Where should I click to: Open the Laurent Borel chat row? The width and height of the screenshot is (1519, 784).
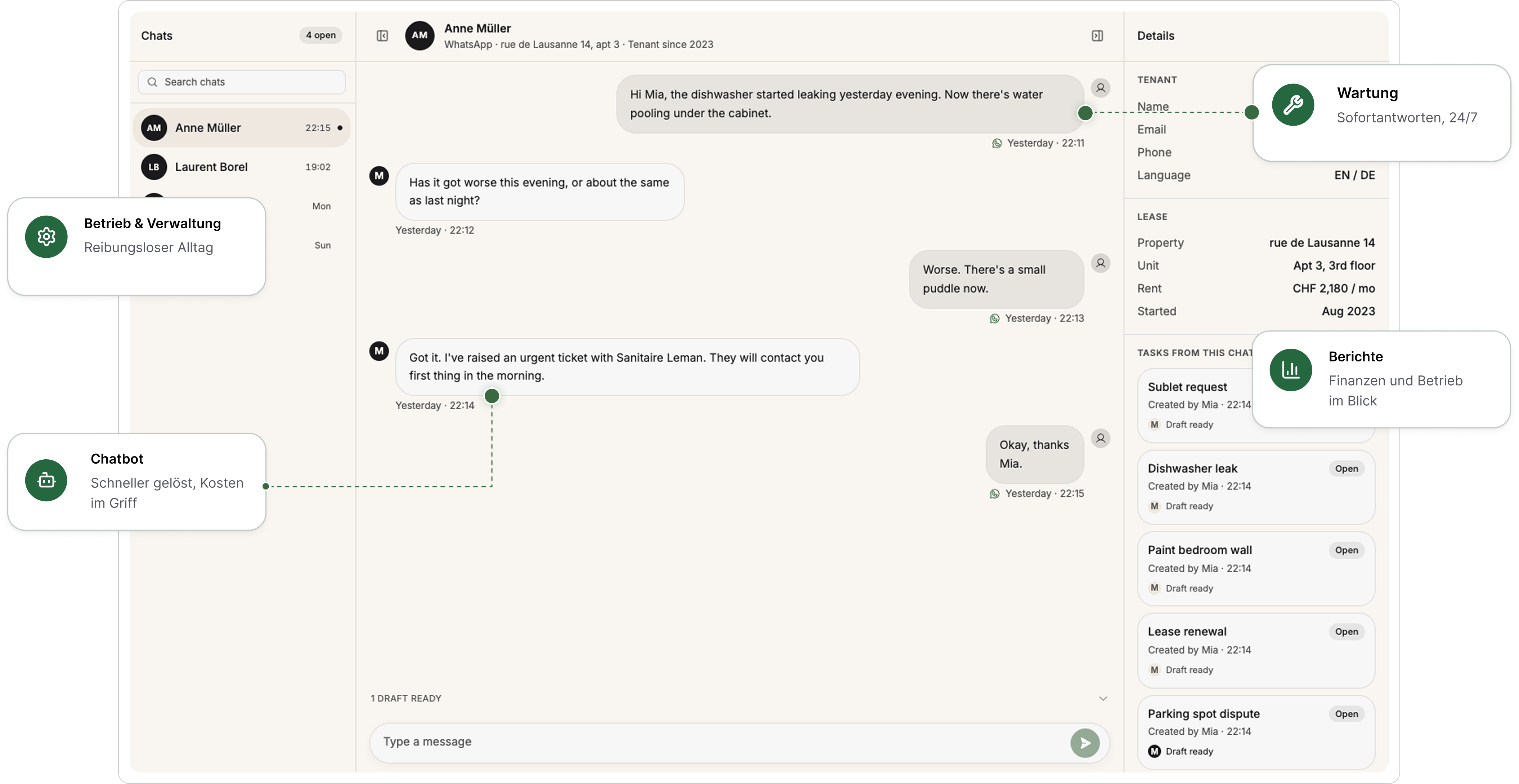242,167
